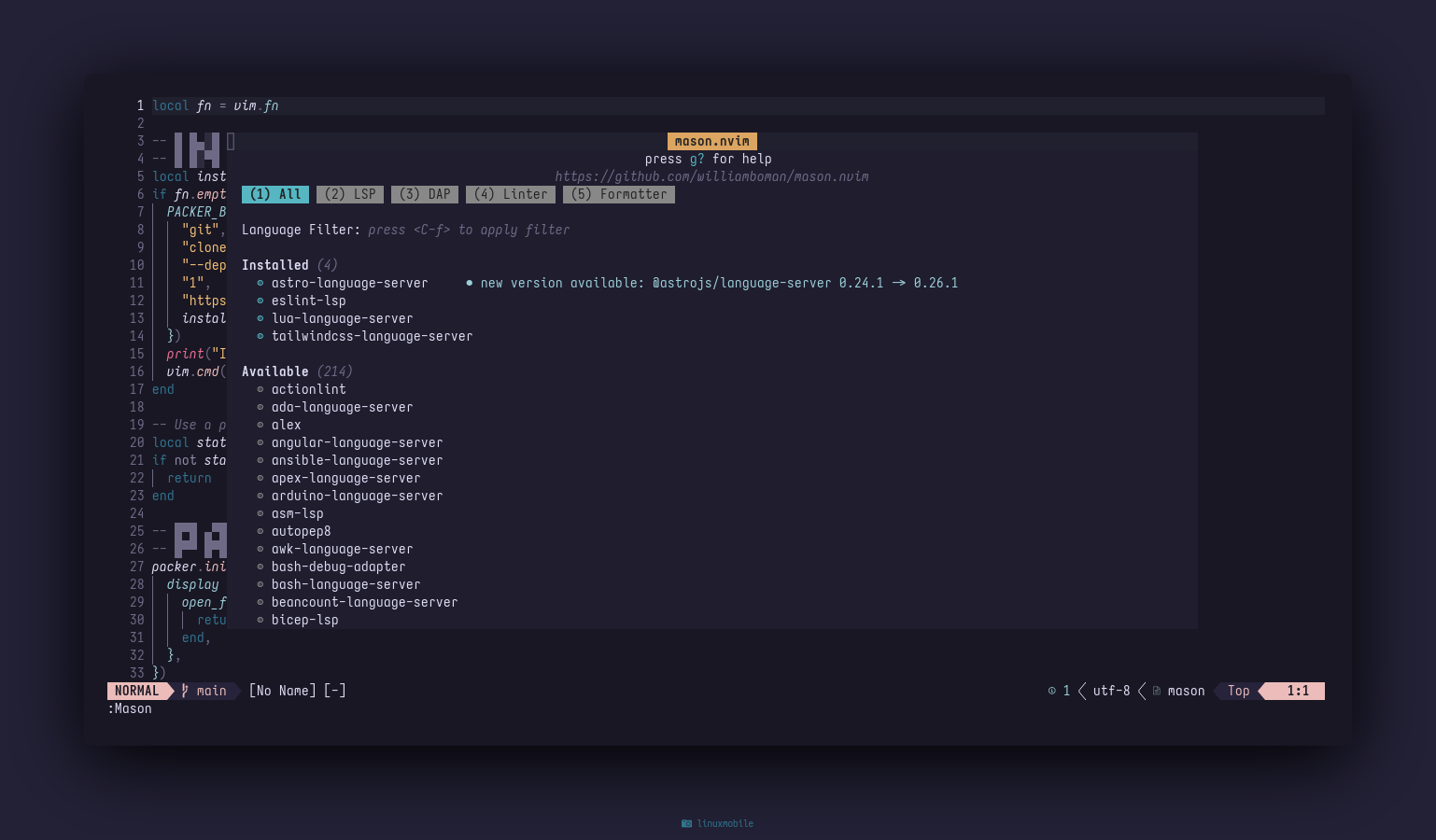Image resolution: width=1436 pixels, height=840 pixels.
Task: Click the circle icon beside alex
Action: point(260,425)
